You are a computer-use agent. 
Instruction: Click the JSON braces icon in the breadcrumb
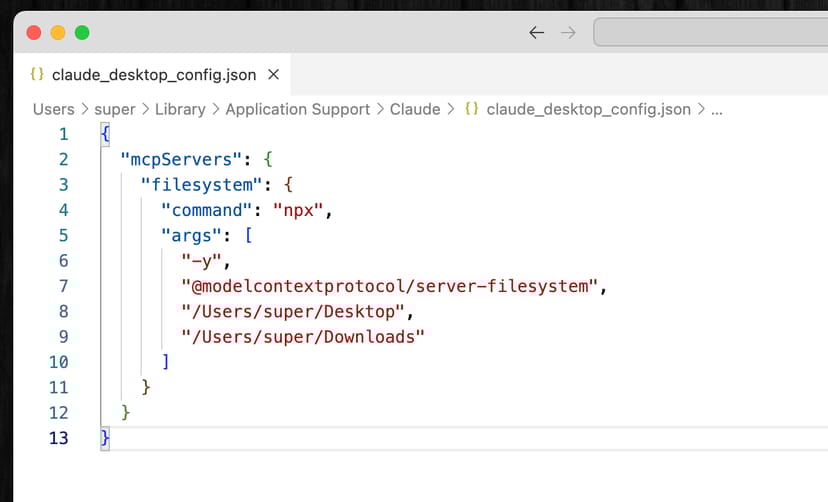tap(471, 109)
